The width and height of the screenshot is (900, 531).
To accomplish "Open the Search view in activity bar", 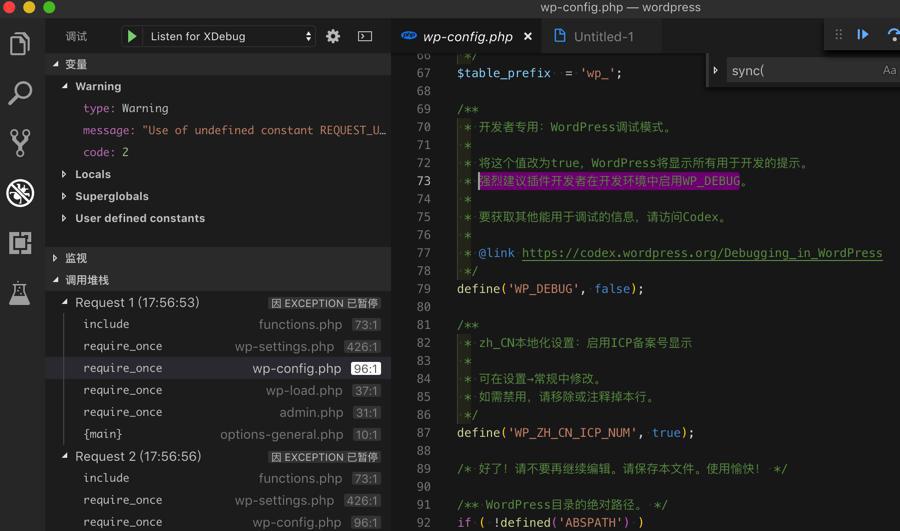I will [20, 93].
